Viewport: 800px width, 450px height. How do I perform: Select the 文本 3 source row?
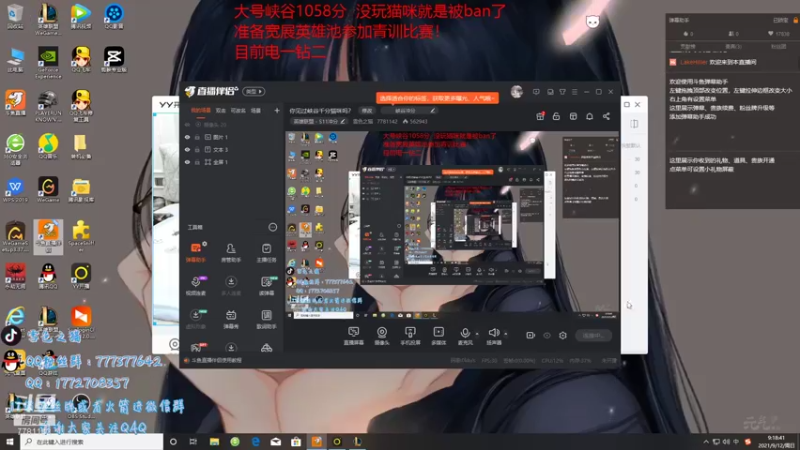[x=232, y=149]
